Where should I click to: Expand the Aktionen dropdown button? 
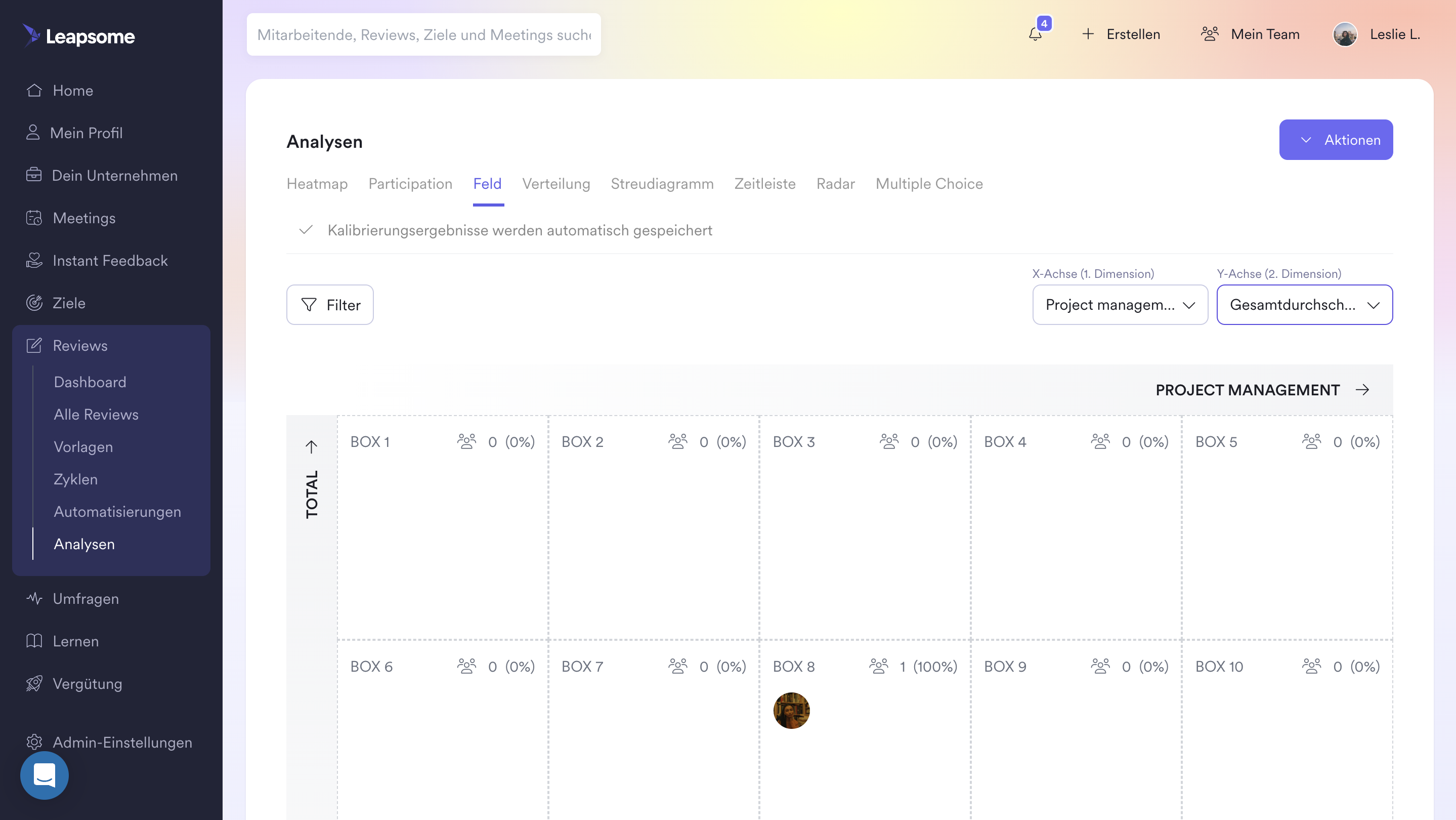point(1336,140)
